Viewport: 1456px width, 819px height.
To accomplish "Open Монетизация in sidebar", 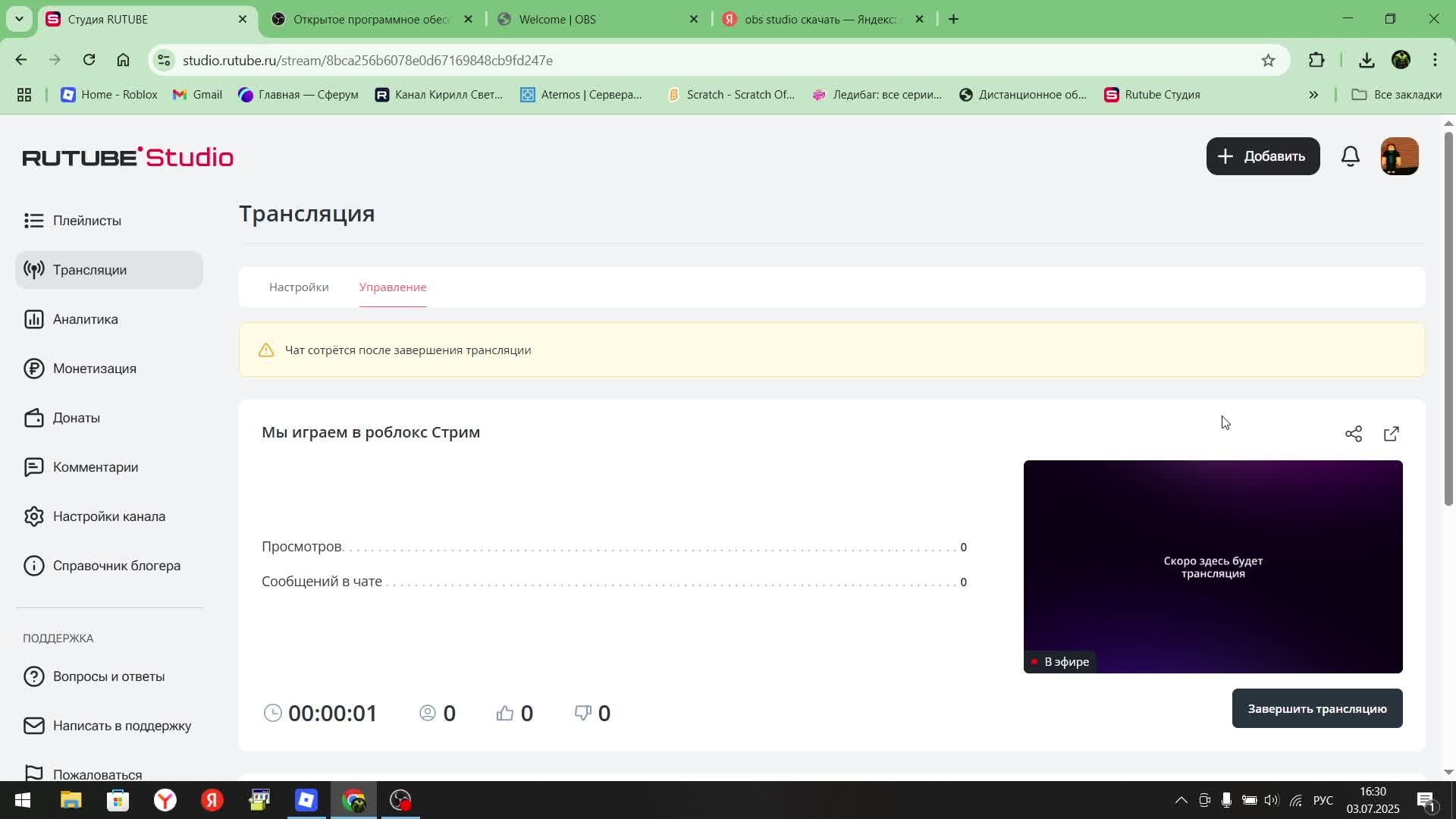I will pyautogui.click(x=94, y=369).
